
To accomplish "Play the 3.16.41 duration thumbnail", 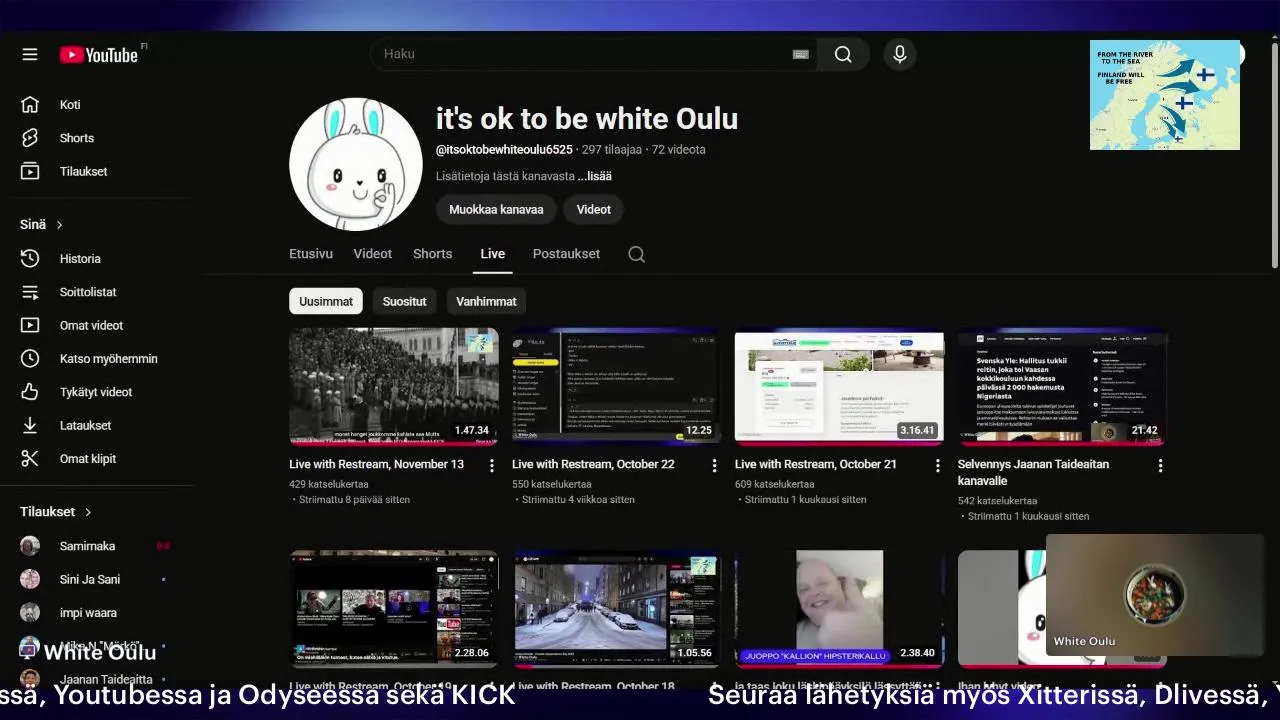I will tap(840, 386).
